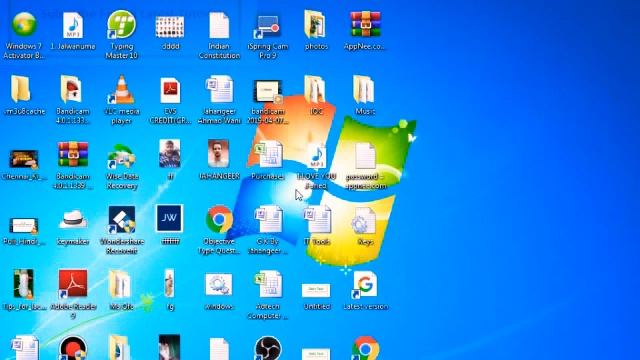The image size is (640, 360).
Task: Open the dddd image file
Action: (x=170, y=26)
